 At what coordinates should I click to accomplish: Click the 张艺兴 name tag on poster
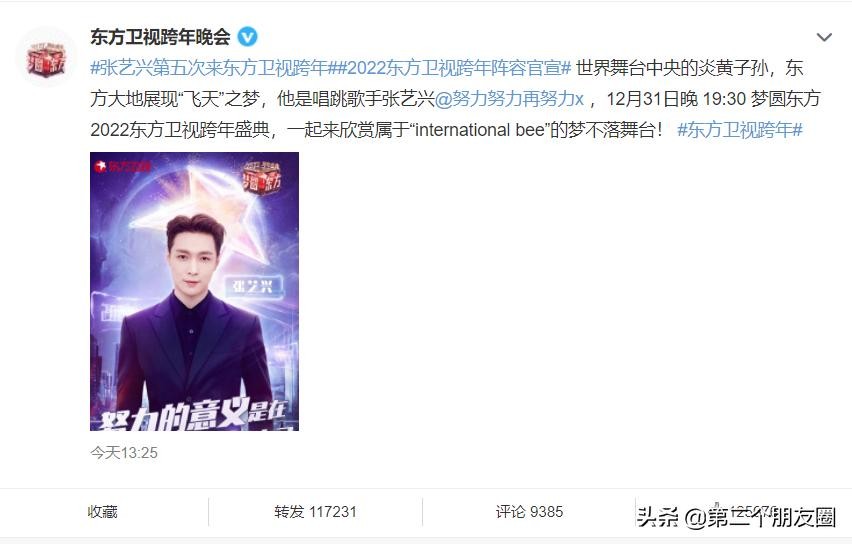(x=254, y=286)
